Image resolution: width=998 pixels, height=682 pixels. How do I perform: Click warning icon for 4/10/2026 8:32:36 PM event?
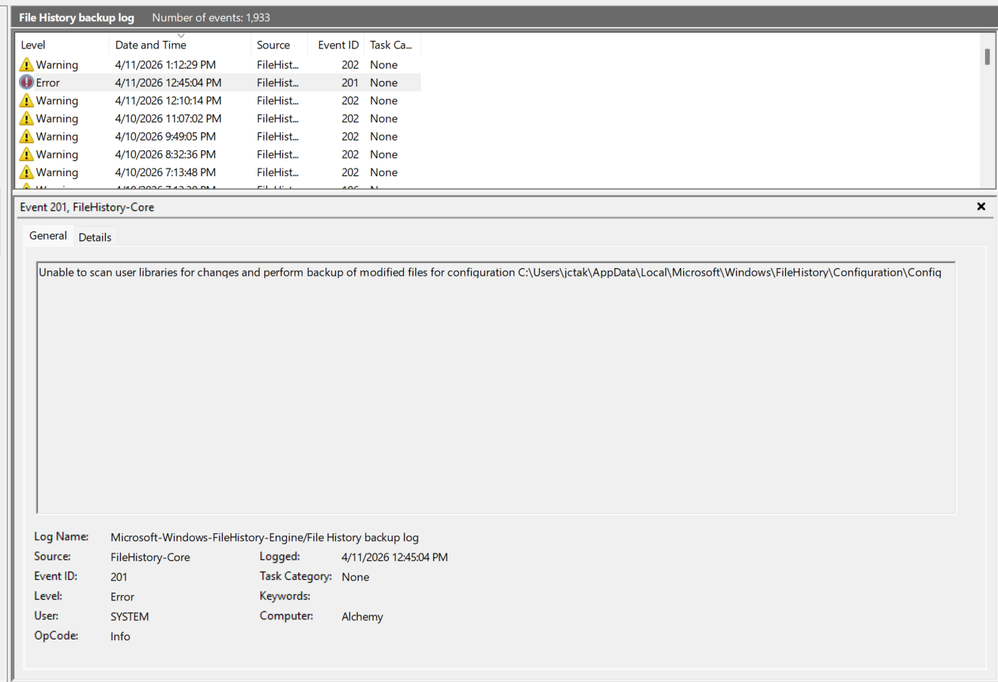click(x=26, y=154)
